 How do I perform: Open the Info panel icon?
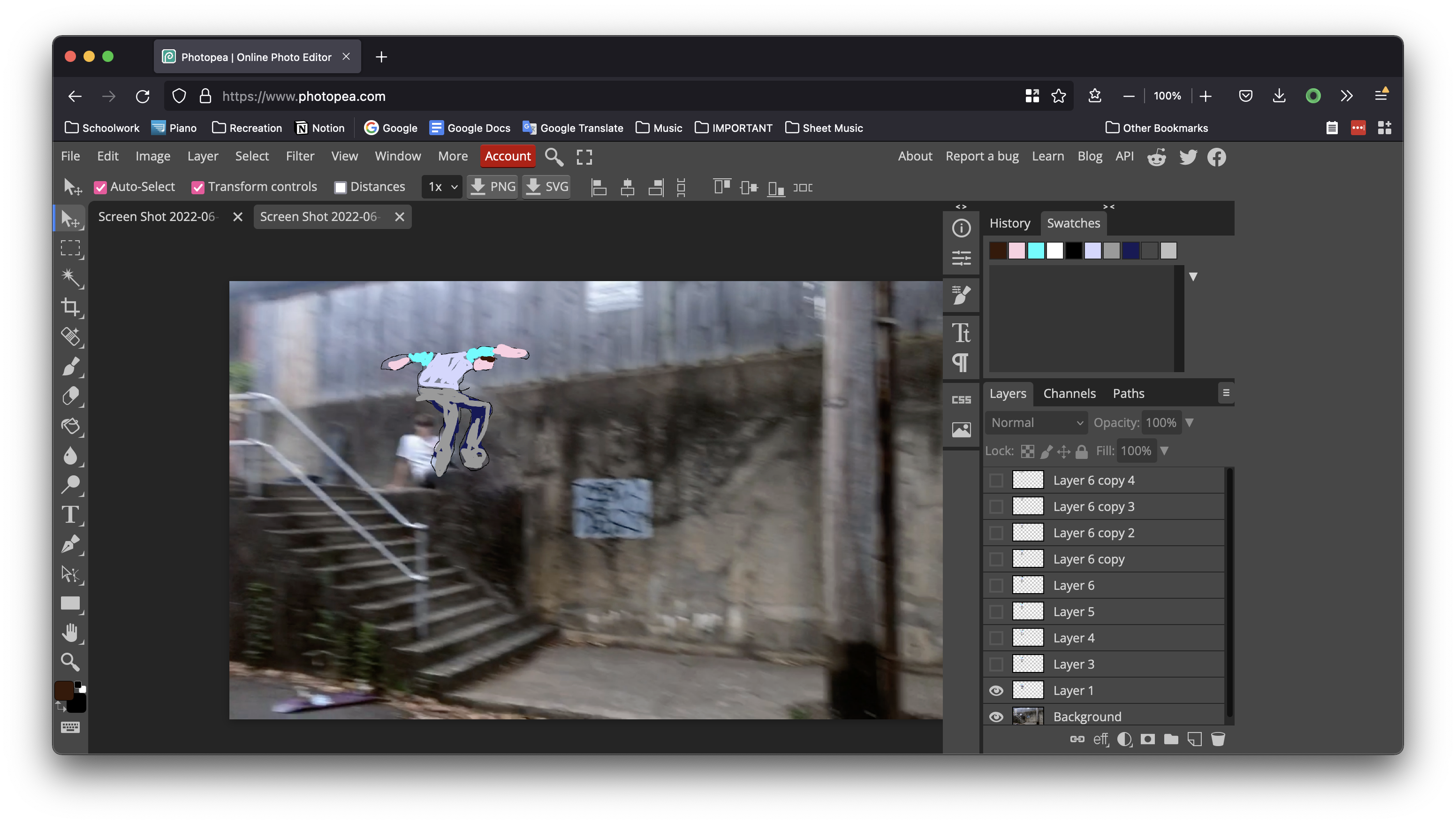[x=961, y=228]
